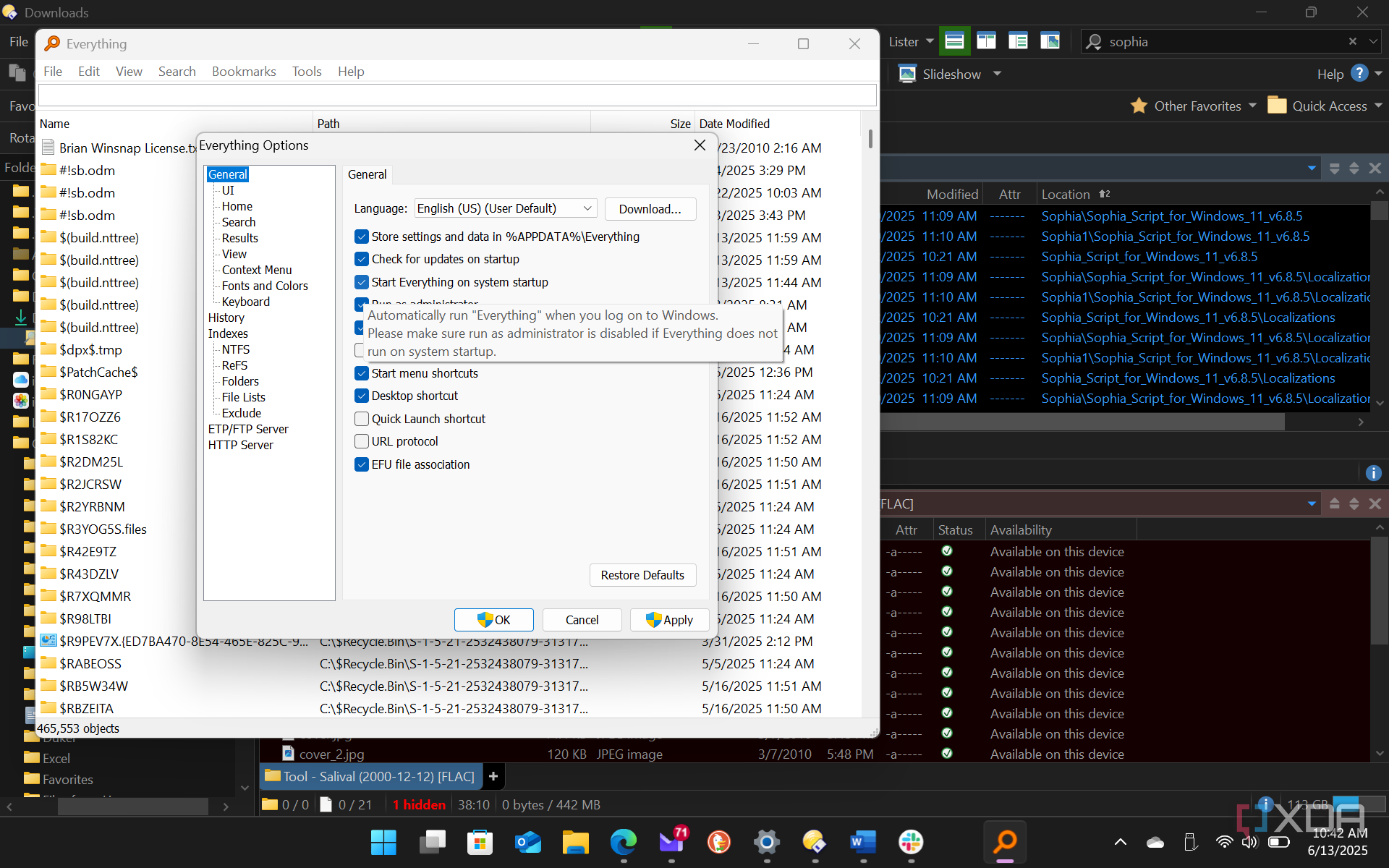Viewport: 1389px width, 868px height.
Task: Open Slack from the taskbar
Action: [911, 842]
